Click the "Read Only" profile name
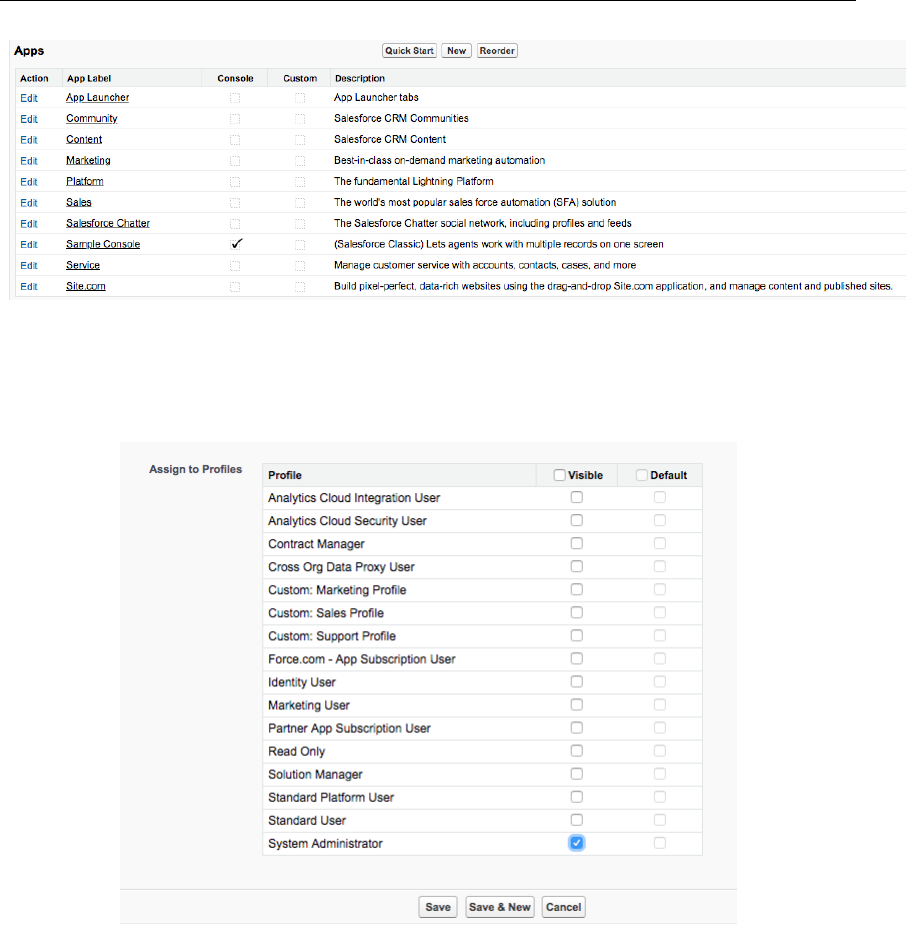Image resolution: width=906 pixels, height=941 pixels. point(296,751)
